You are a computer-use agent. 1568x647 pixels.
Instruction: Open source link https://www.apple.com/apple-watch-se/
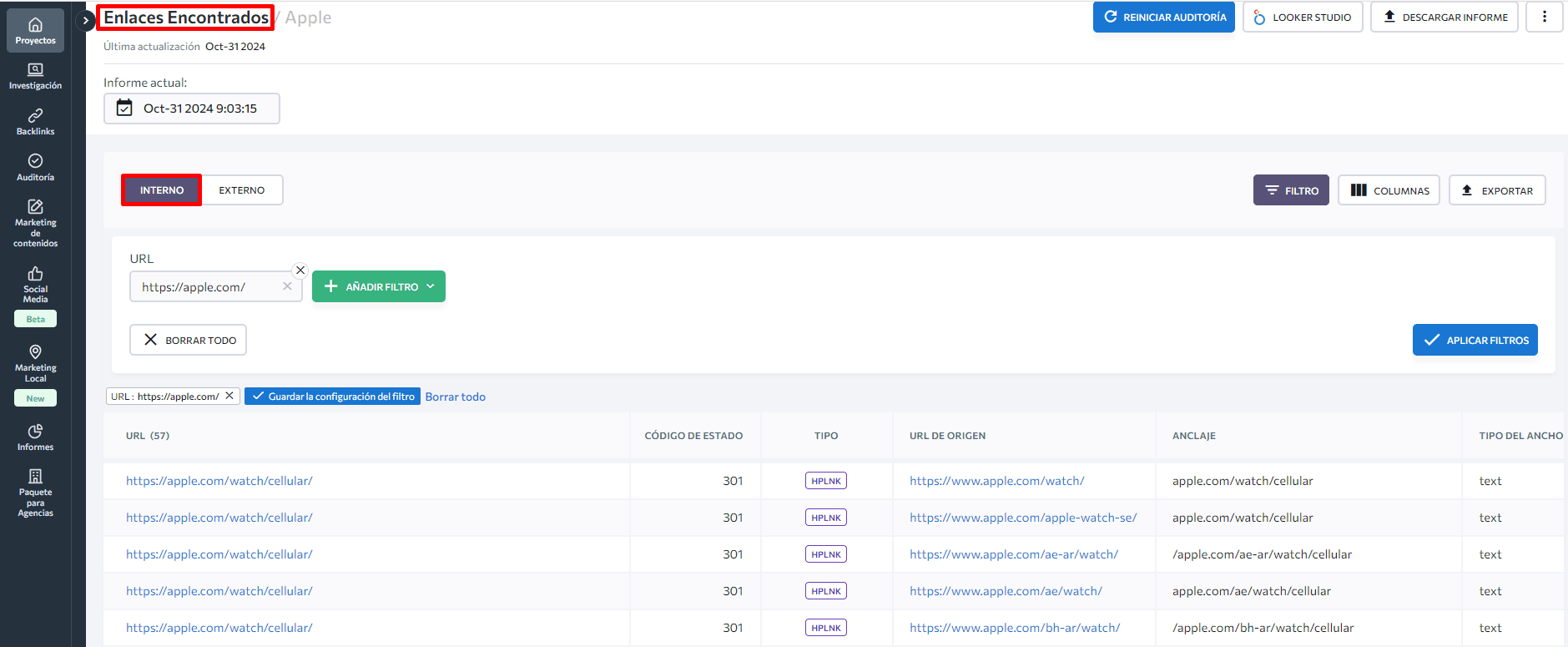1023,518
